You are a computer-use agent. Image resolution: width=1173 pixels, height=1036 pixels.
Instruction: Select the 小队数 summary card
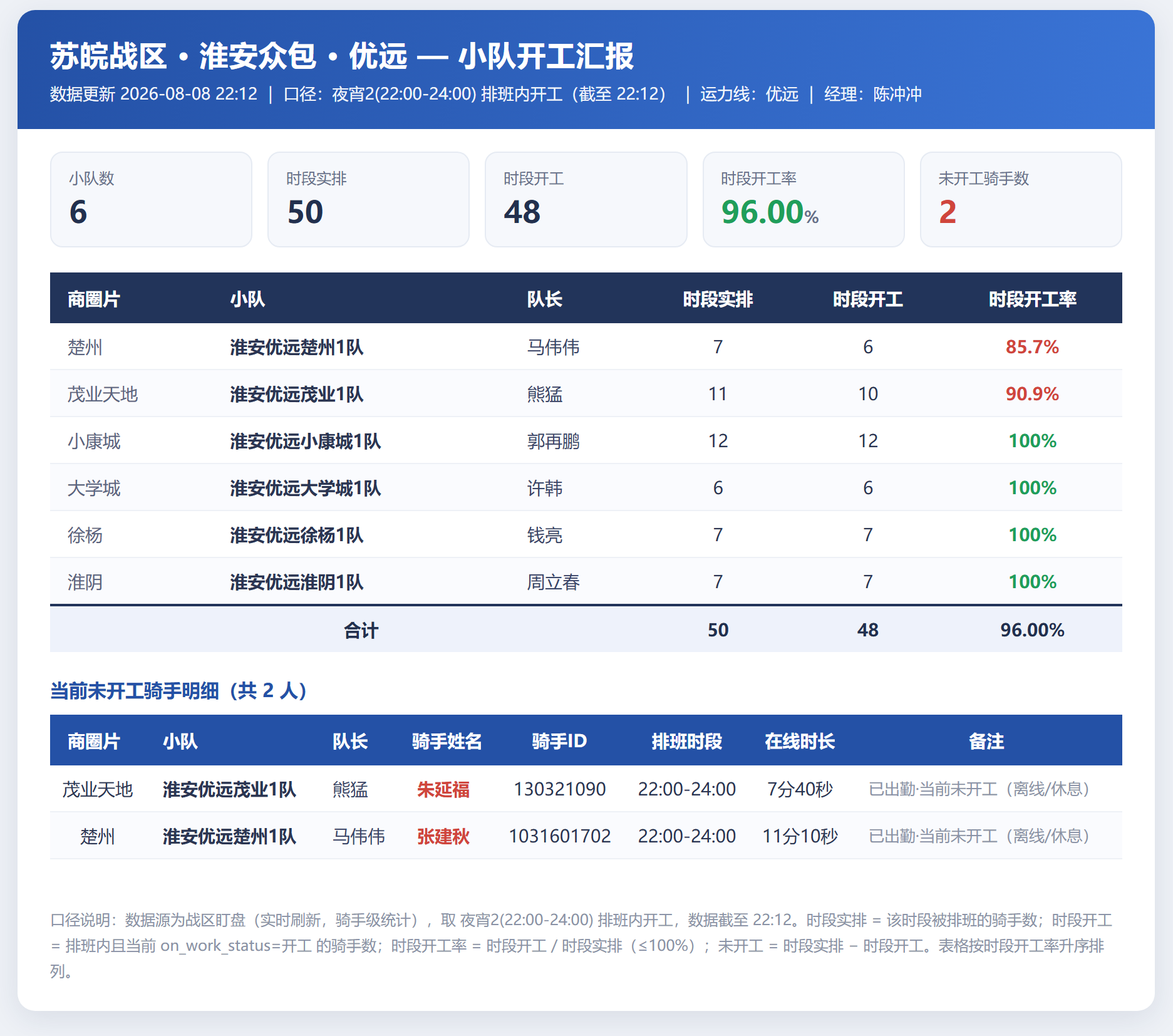pyautogui.click(x=151, y=199)
